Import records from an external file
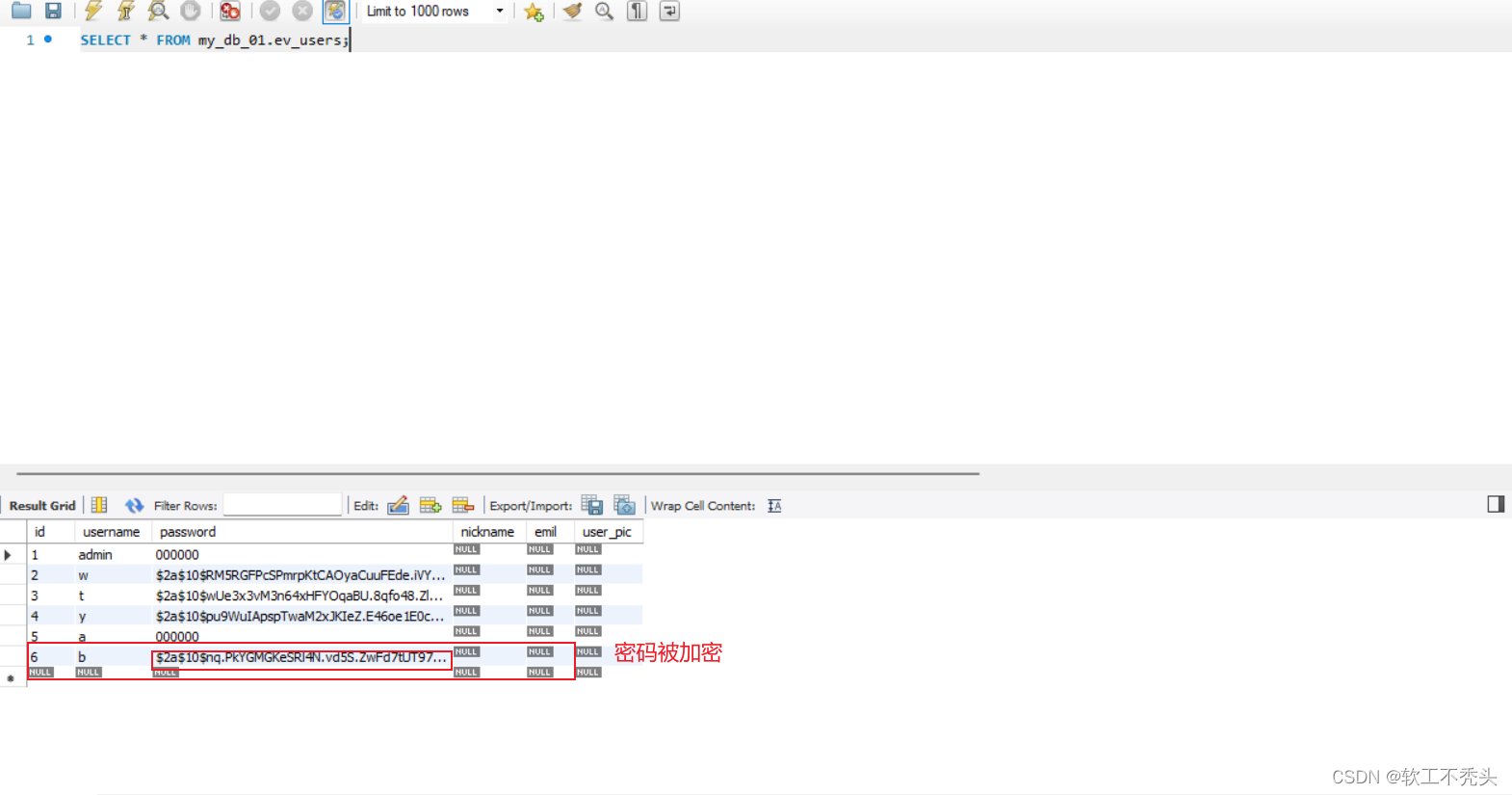Screen dimensions: 1512x795 click(x=625, y=505)
